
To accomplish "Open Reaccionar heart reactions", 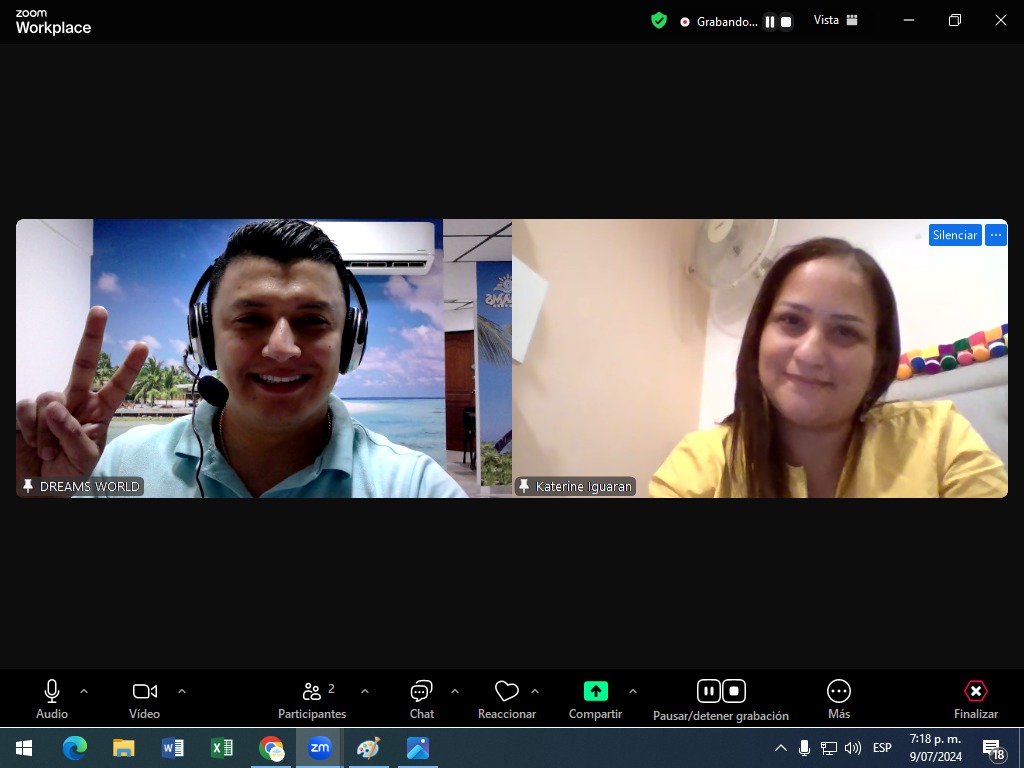I will 507,699.
